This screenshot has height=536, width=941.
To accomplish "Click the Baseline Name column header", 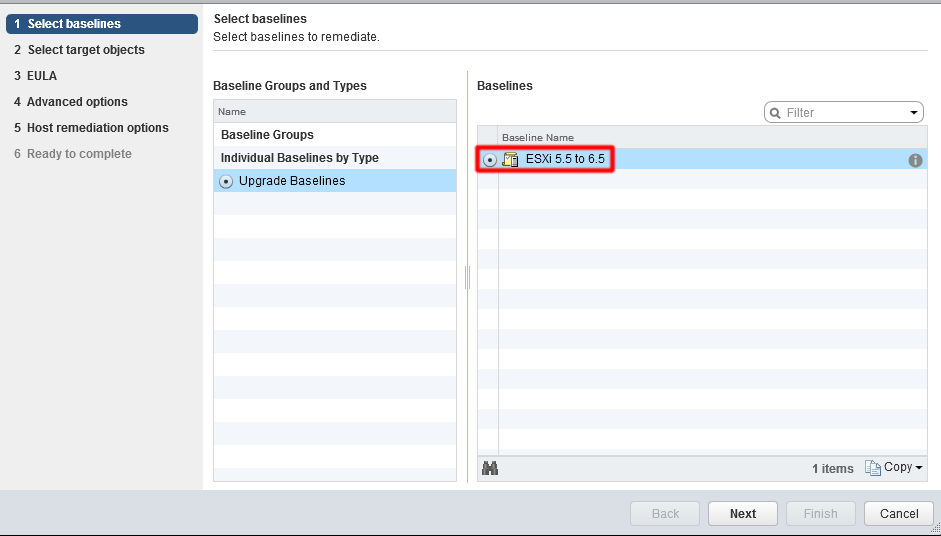I will click(712, 137).
